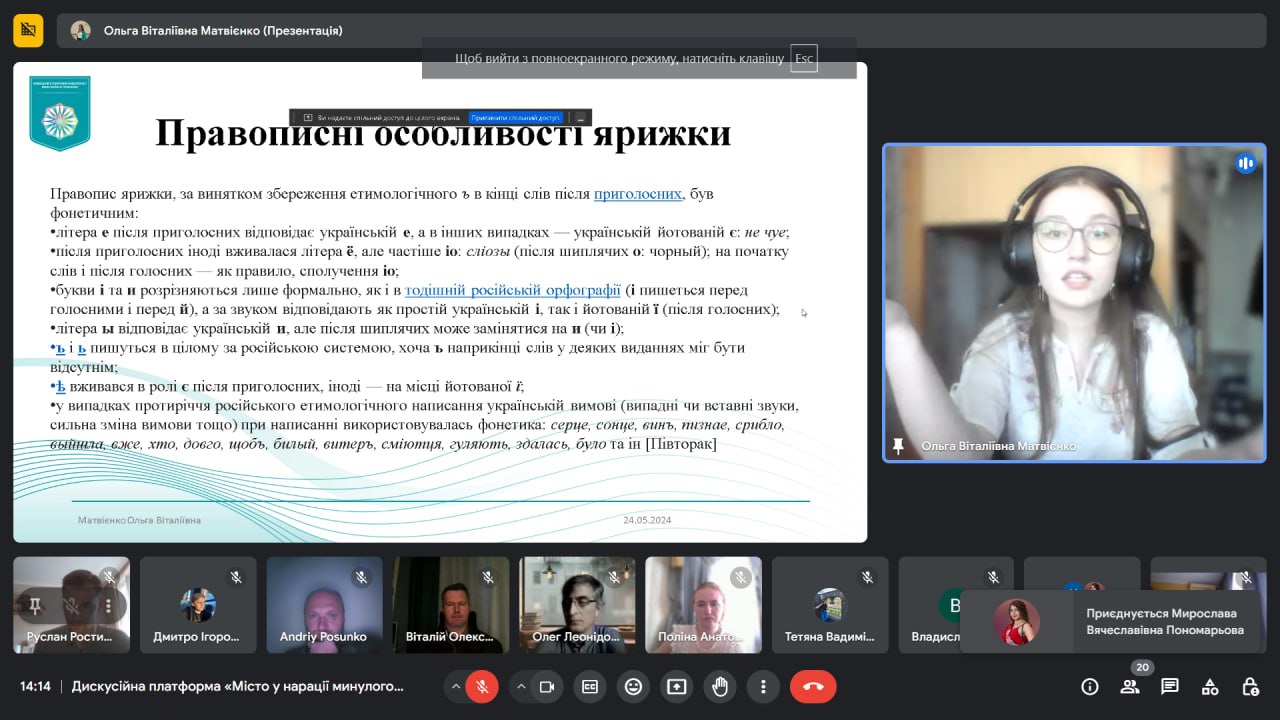Unpin the Руслан participant tile
The height and width of the screenshot is (720, 1280).
point(35,606)
